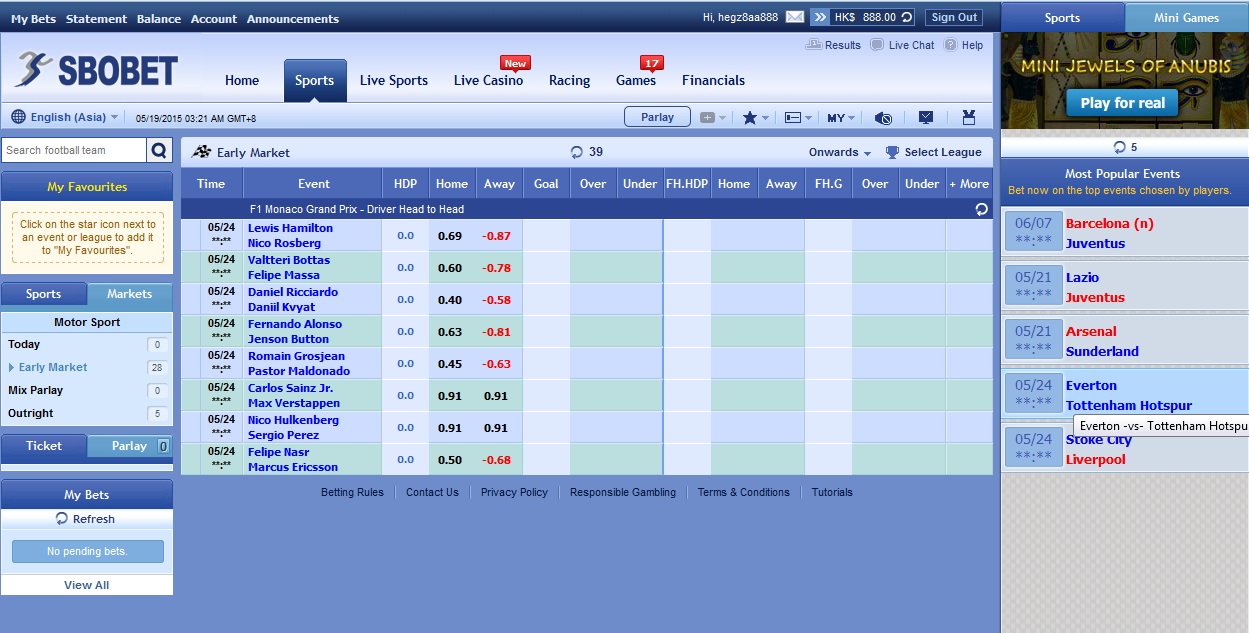Screen dimensions: 1249x633
Task: Open the Betting Rules footer link
Action: point(352,492)
